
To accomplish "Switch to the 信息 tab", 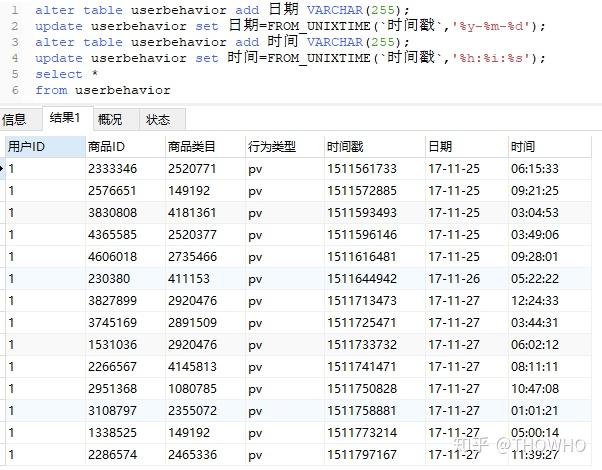I will tap(15, 120).
